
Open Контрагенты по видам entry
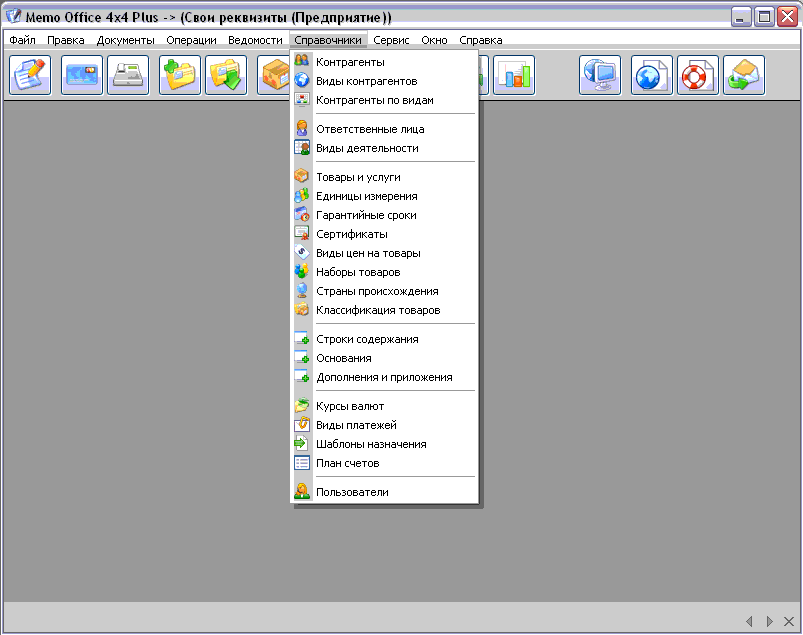pos(385,100)
